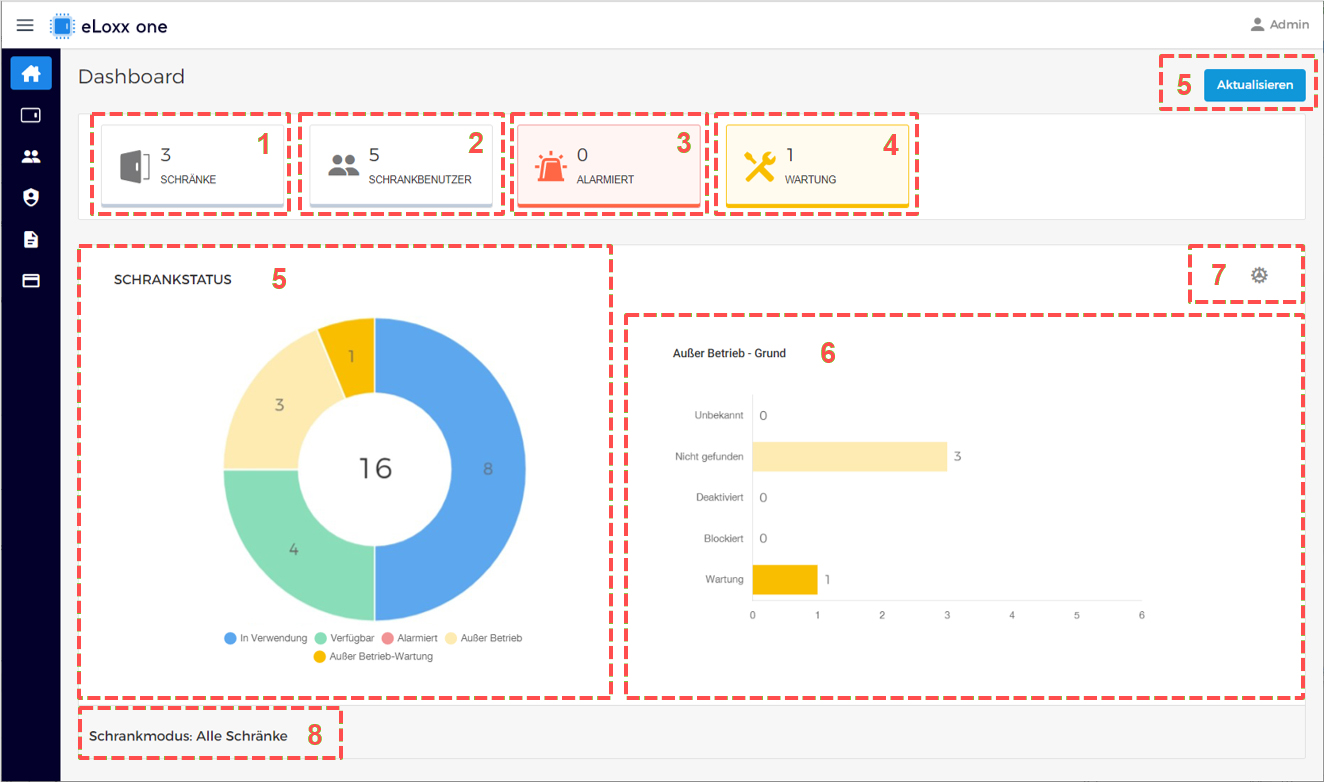The width and height of the screenshot is (1324, 782).
Task: Click the 'Blockiert' axis label
Action: coord(724,538)
